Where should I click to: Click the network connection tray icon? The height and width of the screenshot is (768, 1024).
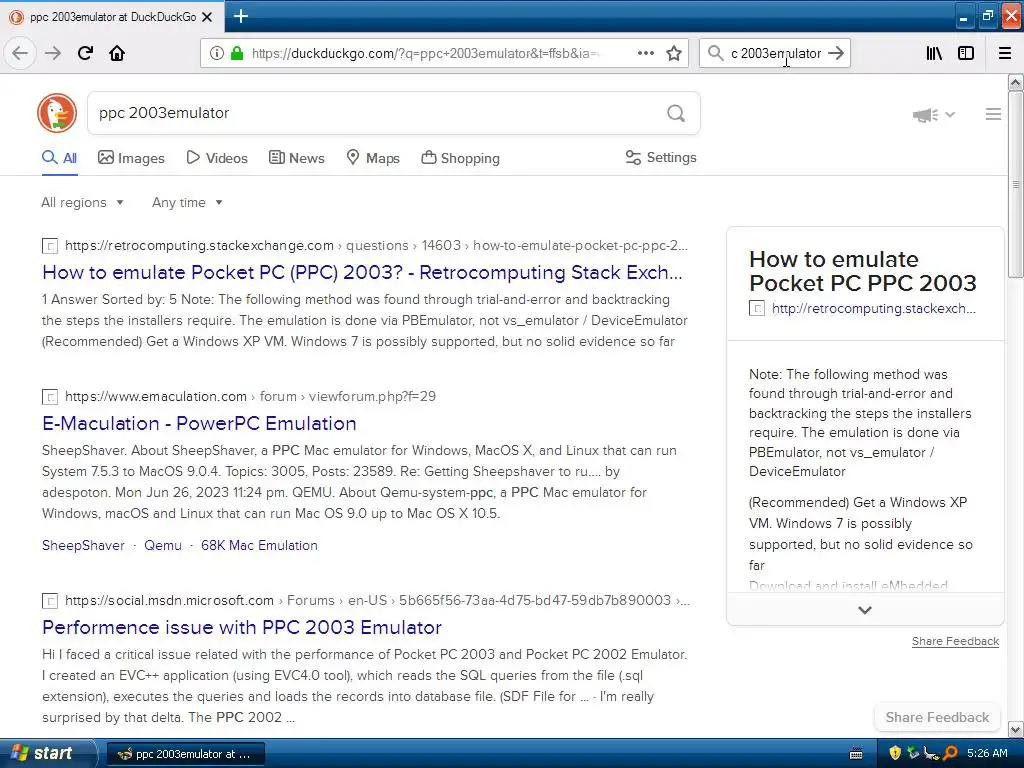(931, 753)
